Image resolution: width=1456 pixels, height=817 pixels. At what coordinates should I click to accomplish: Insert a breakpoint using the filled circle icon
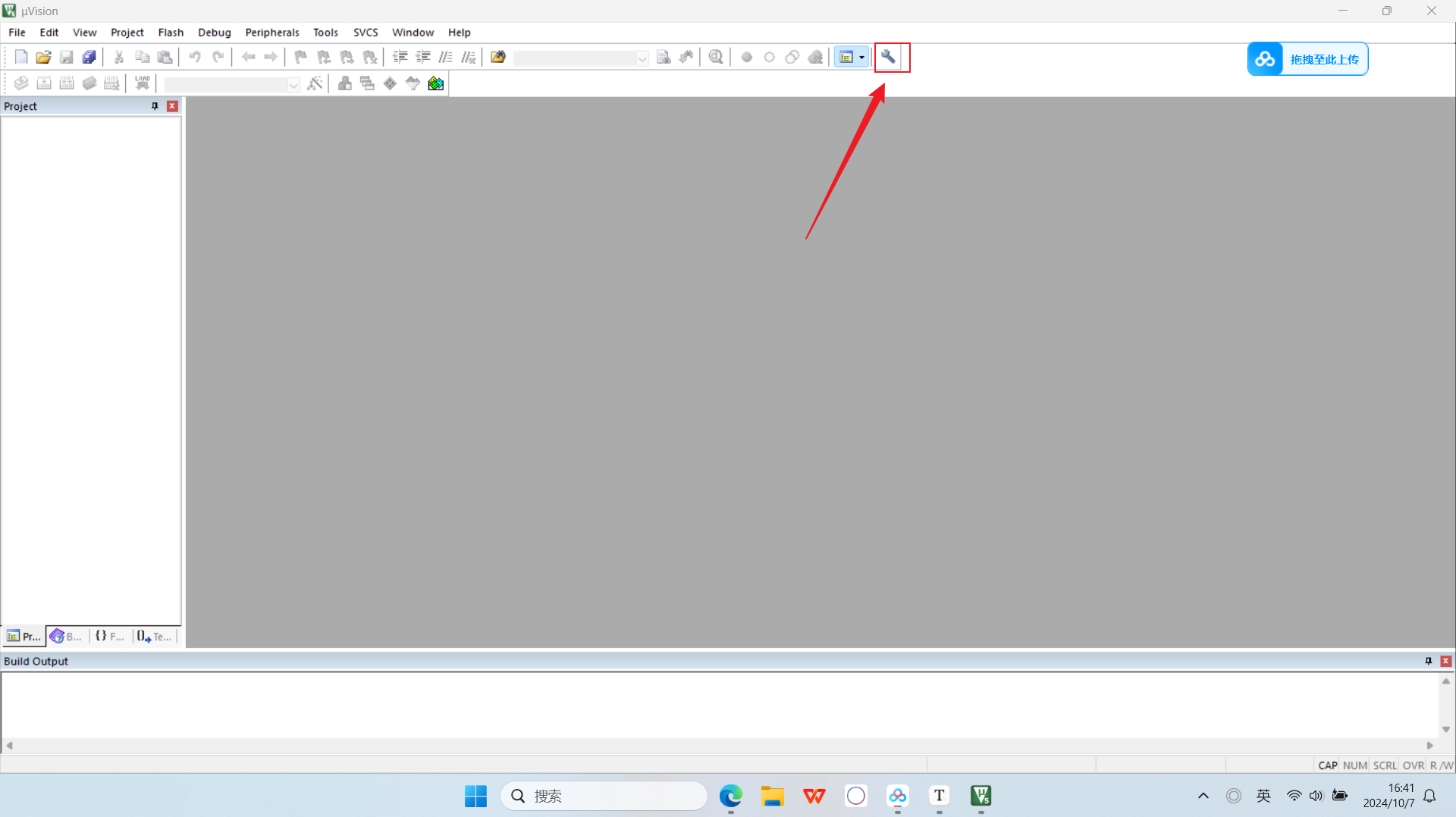click(747, 58)
